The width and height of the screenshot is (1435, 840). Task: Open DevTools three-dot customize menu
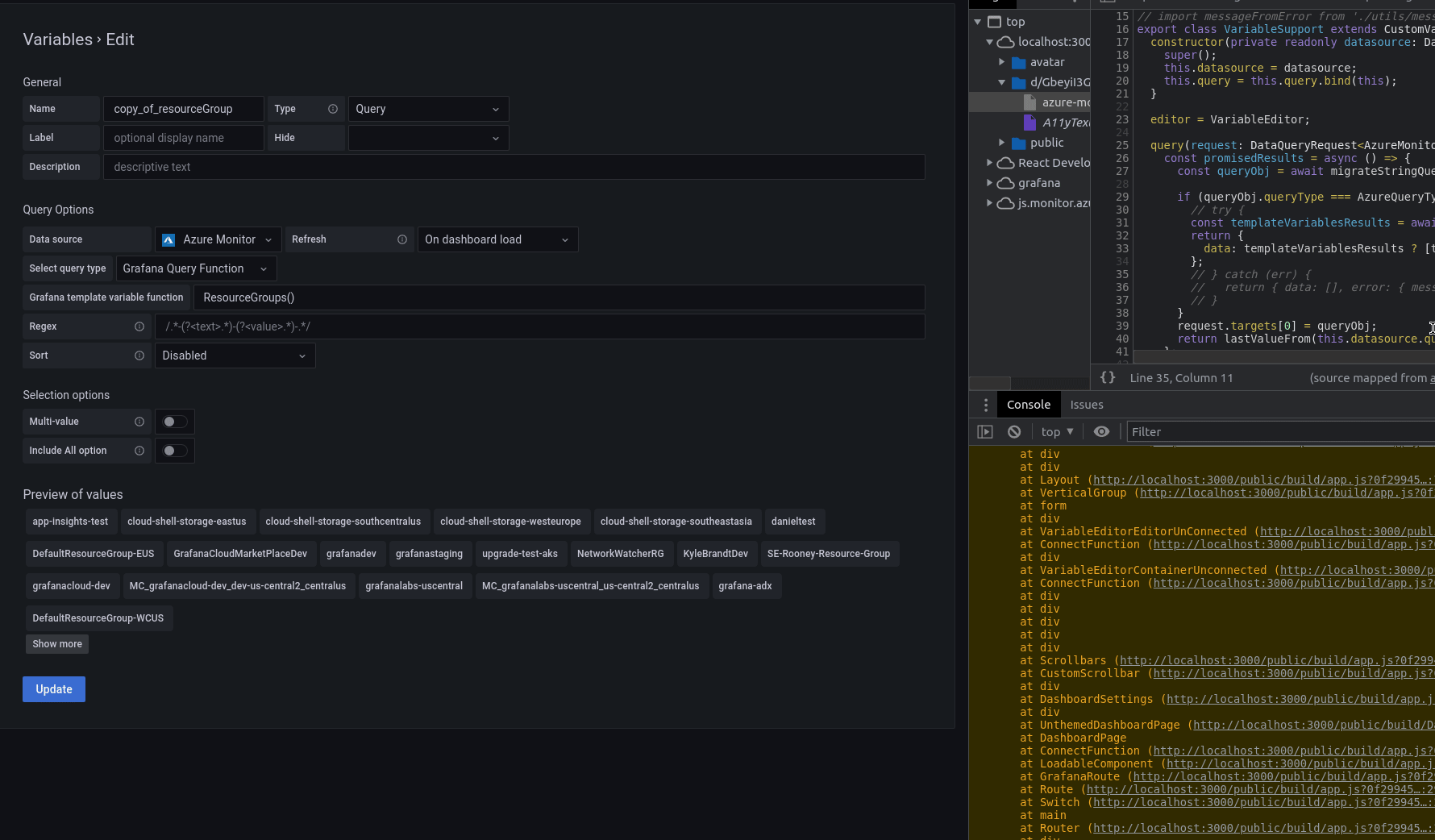coord(985,404)
